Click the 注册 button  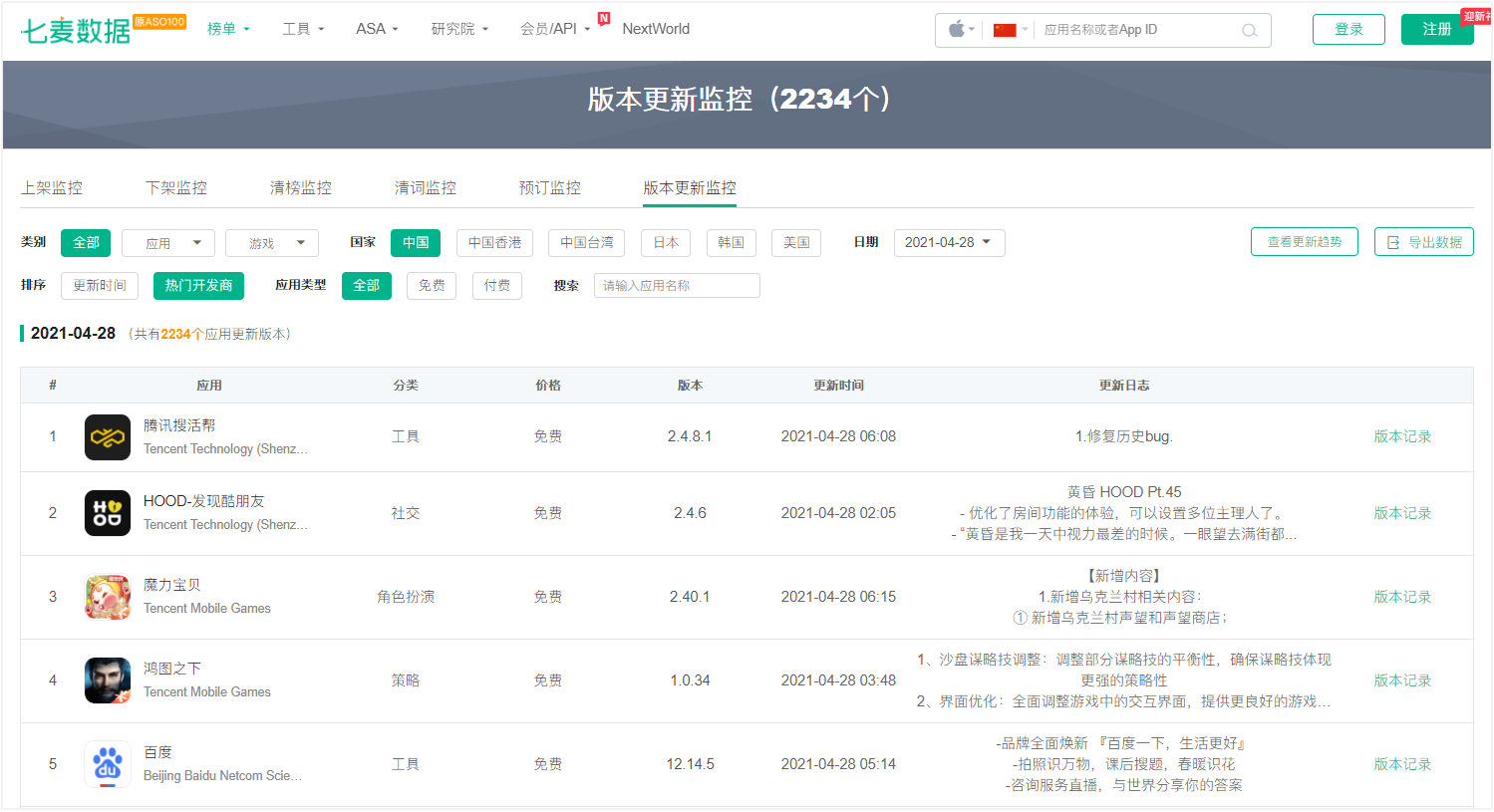[x=1437, y=30]
